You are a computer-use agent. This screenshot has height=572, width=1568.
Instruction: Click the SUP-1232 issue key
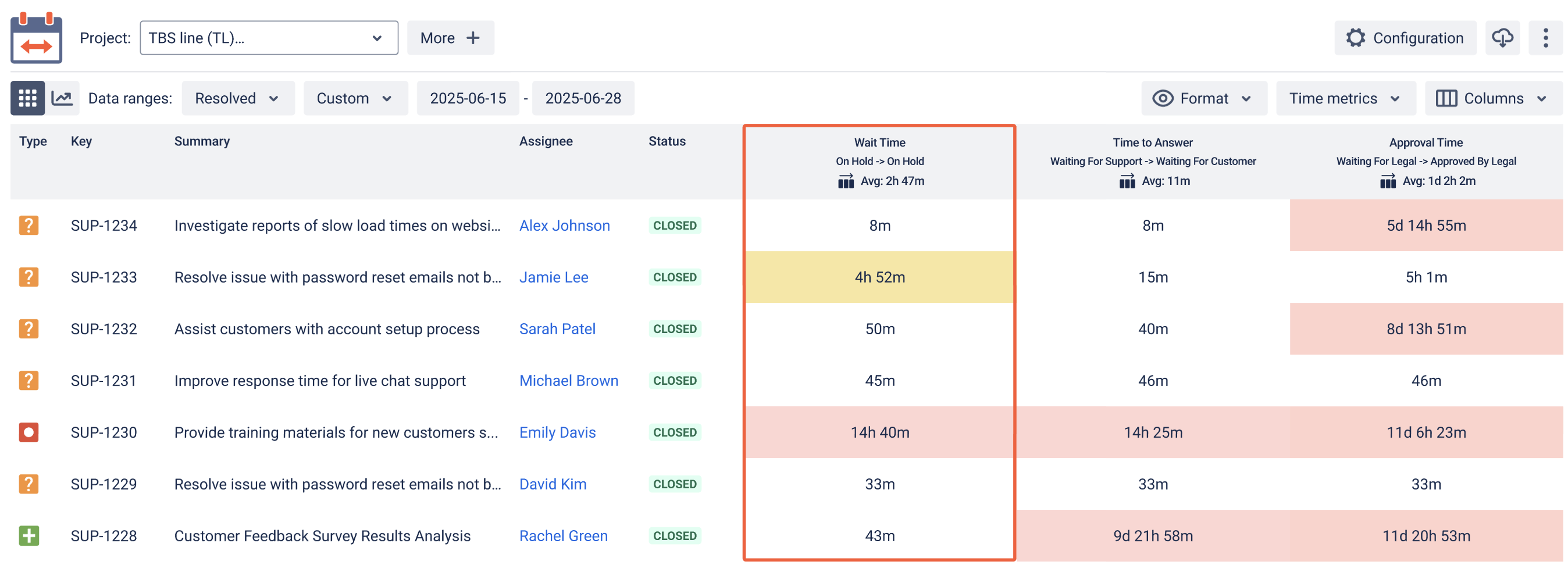click(x=104, y=328)
